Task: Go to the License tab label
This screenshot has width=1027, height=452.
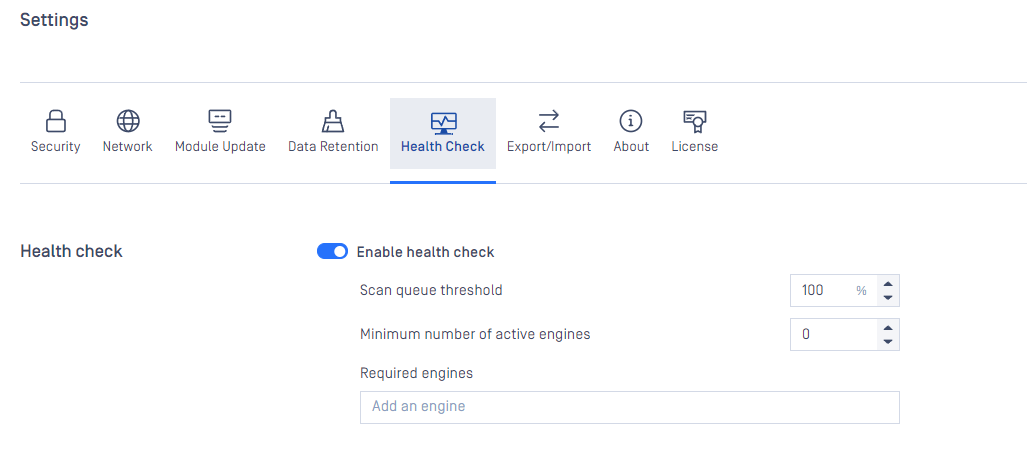Action: pyautogui.click(x=694, y=147)
